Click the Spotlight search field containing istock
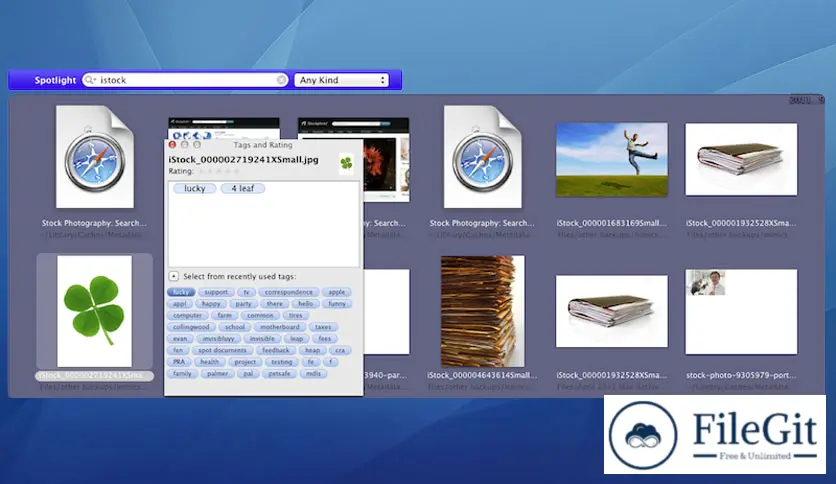The height and width of the screenshot is (484, 836). click(185, 80)
